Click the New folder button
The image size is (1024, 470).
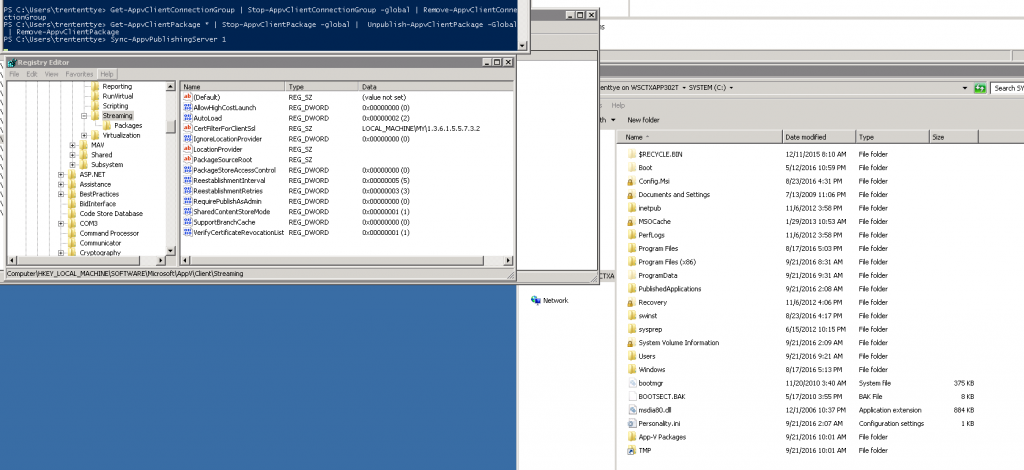pyautogui.click(x=645, y=120)
